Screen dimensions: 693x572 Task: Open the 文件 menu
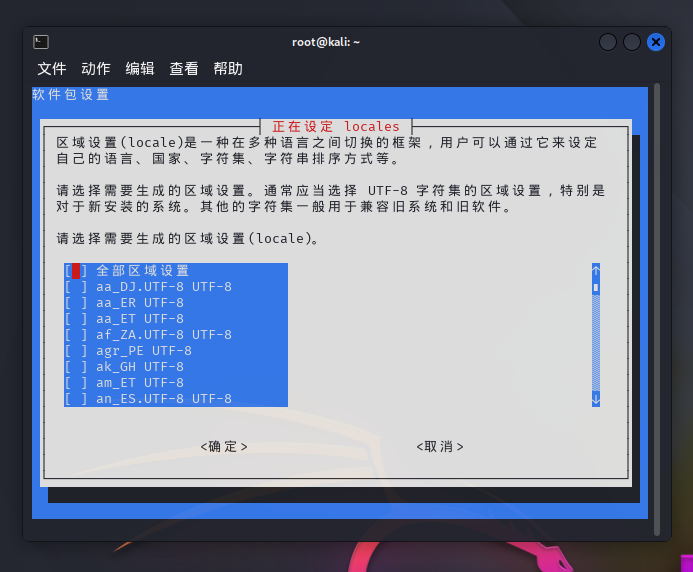[x=52, y=69]
